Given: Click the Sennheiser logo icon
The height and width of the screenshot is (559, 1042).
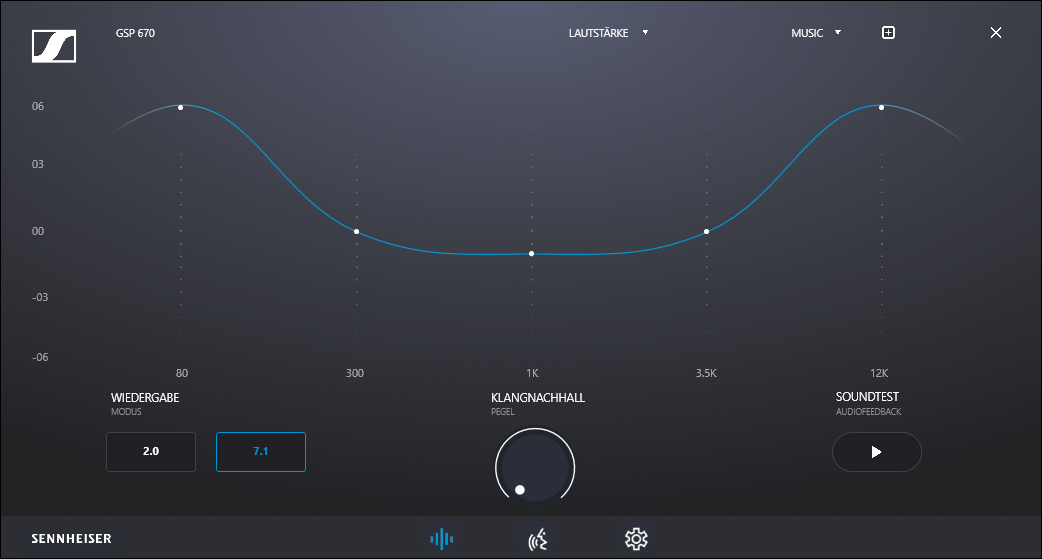Looking at the screenshot, I should click(54, 46).
